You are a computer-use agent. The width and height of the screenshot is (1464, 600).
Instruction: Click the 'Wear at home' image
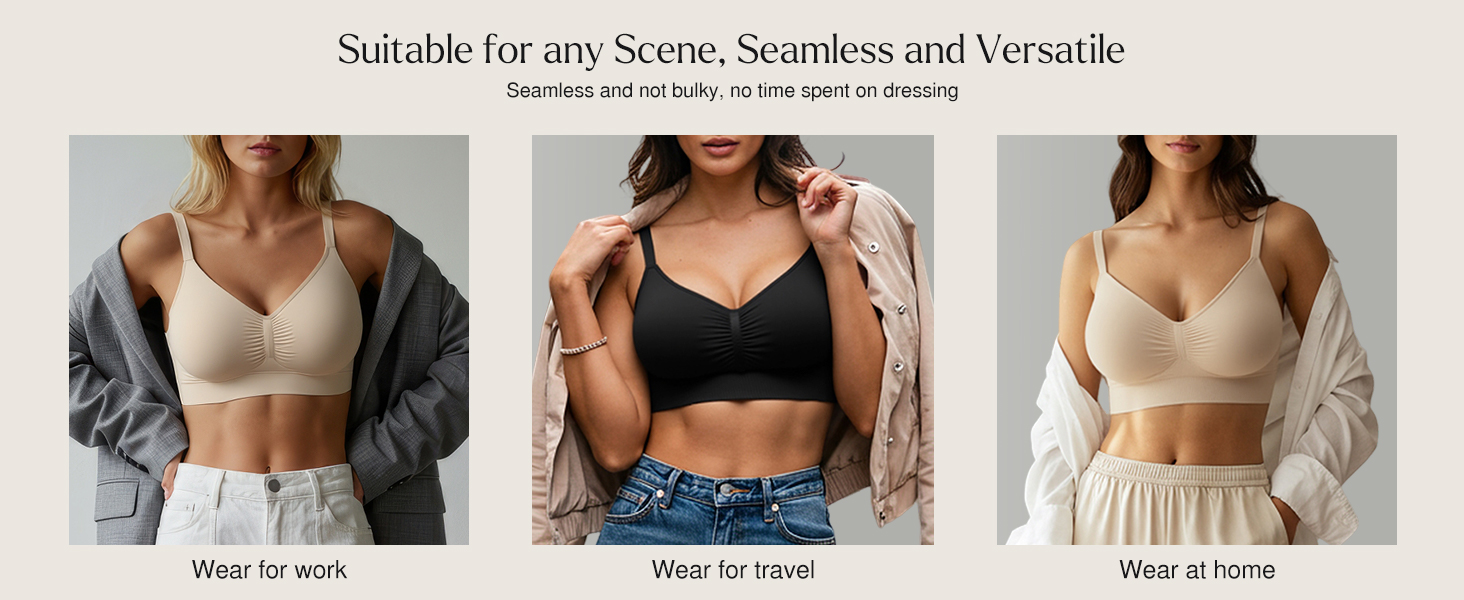(x=1197, y=340)
